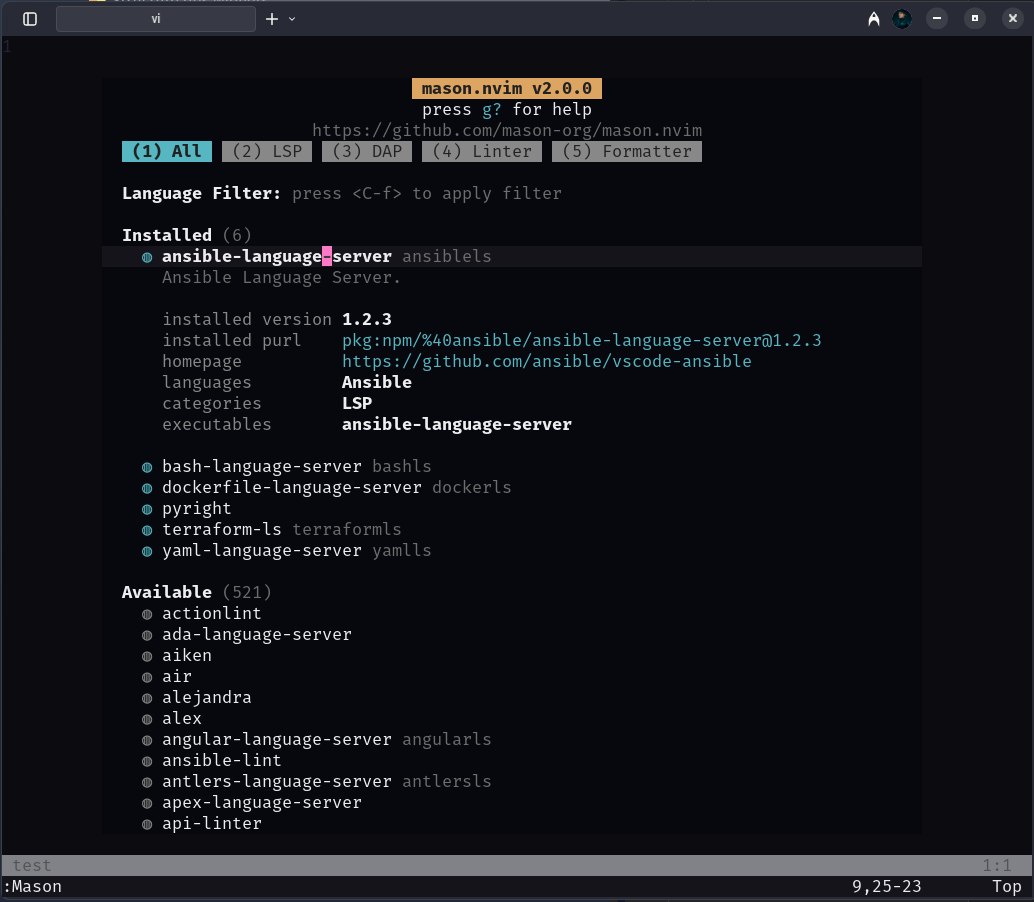Expand the new tab dropdown chevron
The height and width of the screenshot is (902, 1034).
[x=292, y=19]
